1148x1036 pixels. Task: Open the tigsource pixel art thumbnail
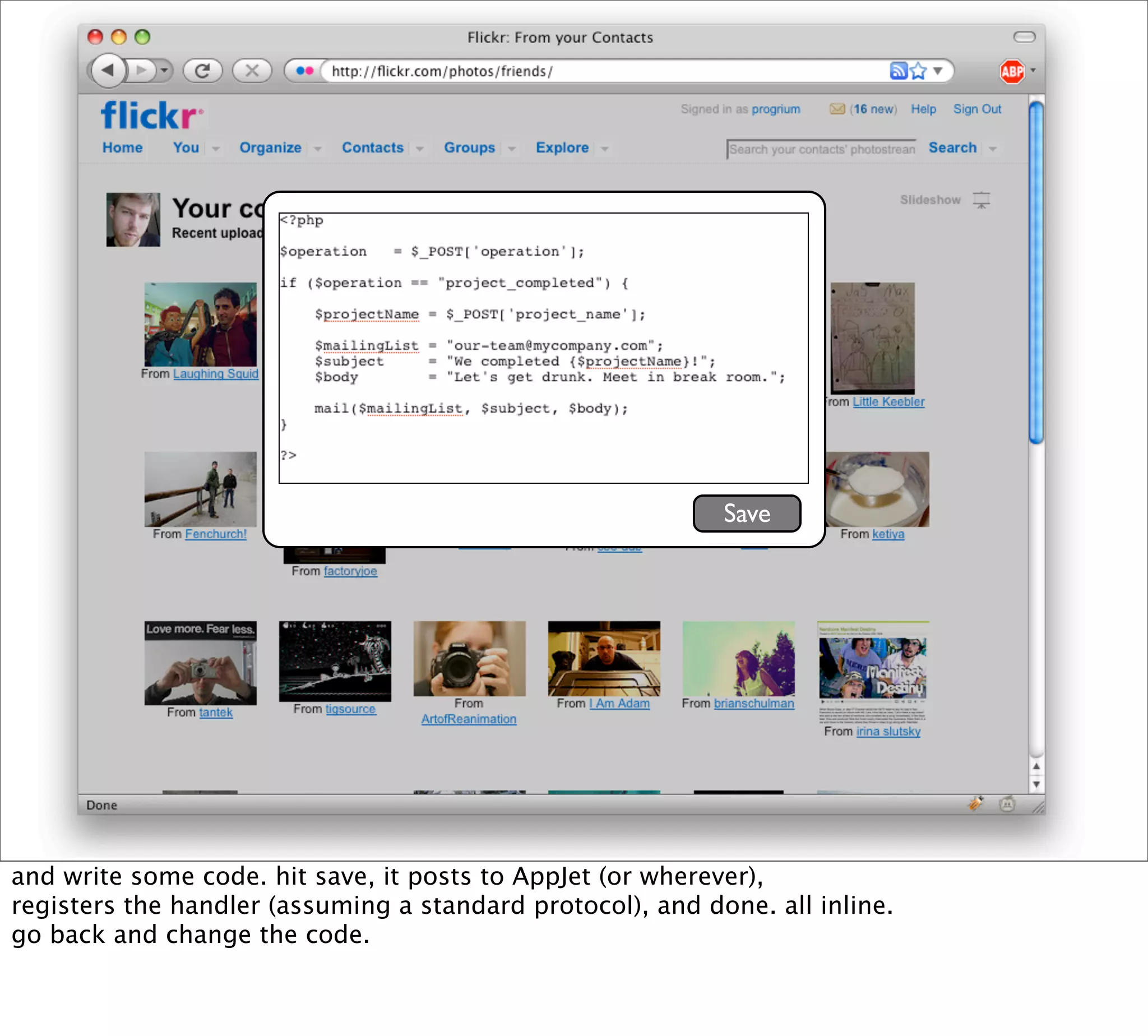(x=335, y=661)
